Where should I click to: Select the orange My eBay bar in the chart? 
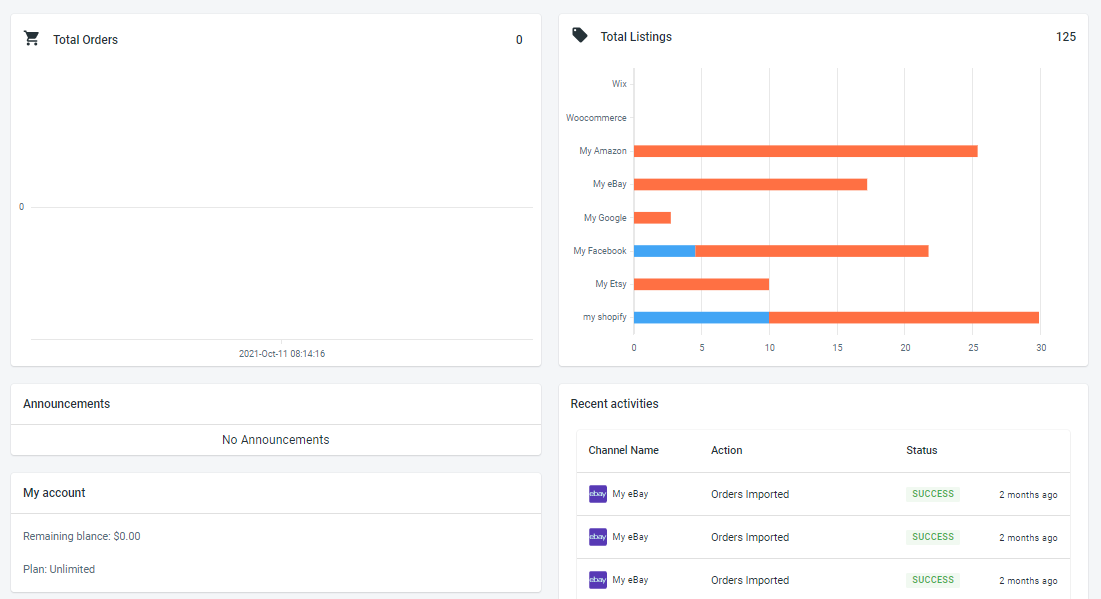tap(751, 184)
